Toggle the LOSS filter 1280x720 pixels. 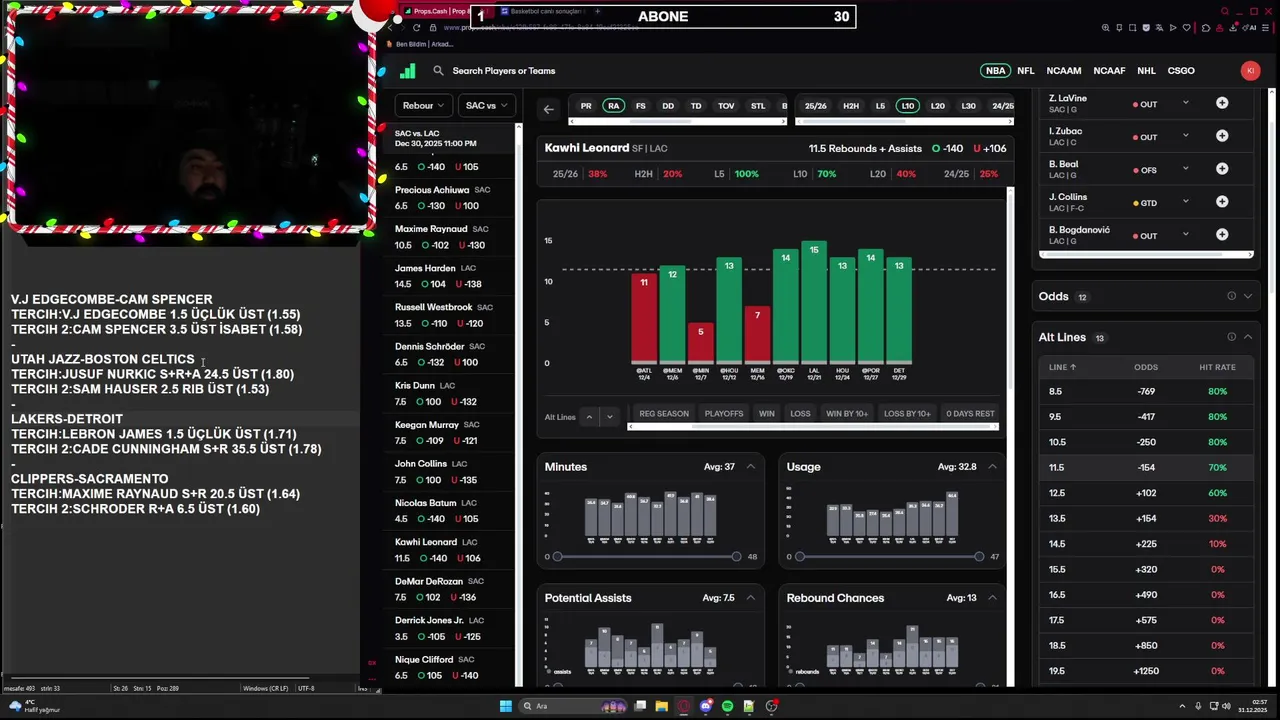pyautogui.click(x=800, y=413)
